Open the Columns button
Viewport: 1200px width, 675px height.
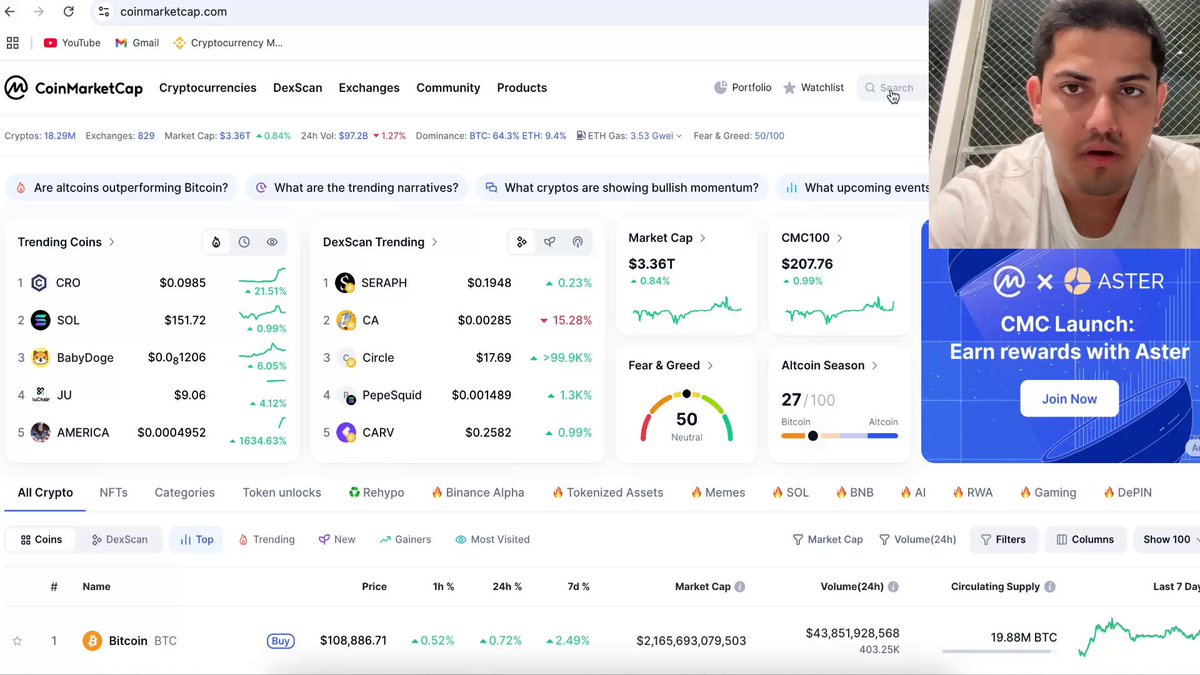[x=1085, y=539]
